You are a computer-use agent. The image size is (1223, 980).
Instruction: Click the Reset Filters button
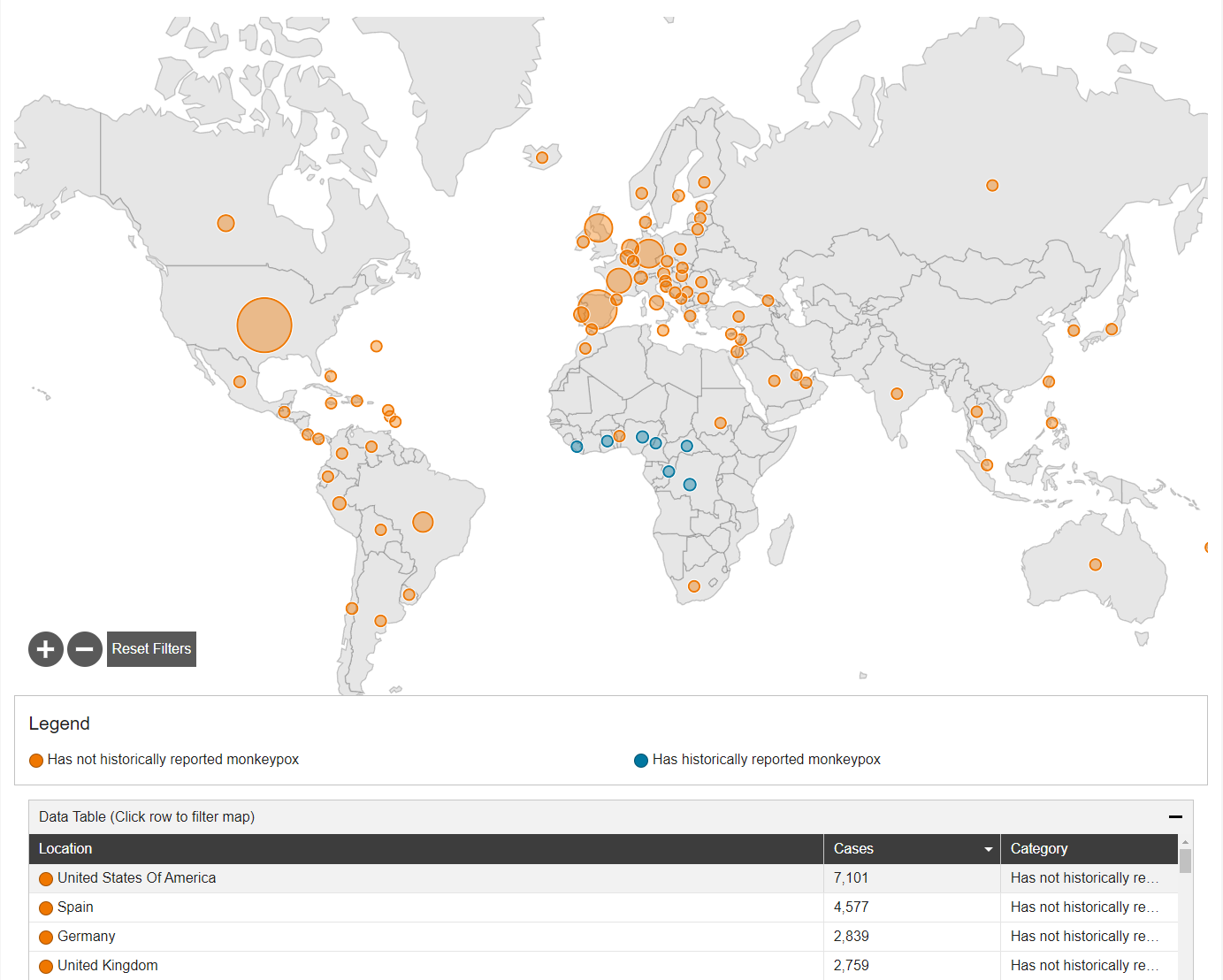(x=151, y=649)
